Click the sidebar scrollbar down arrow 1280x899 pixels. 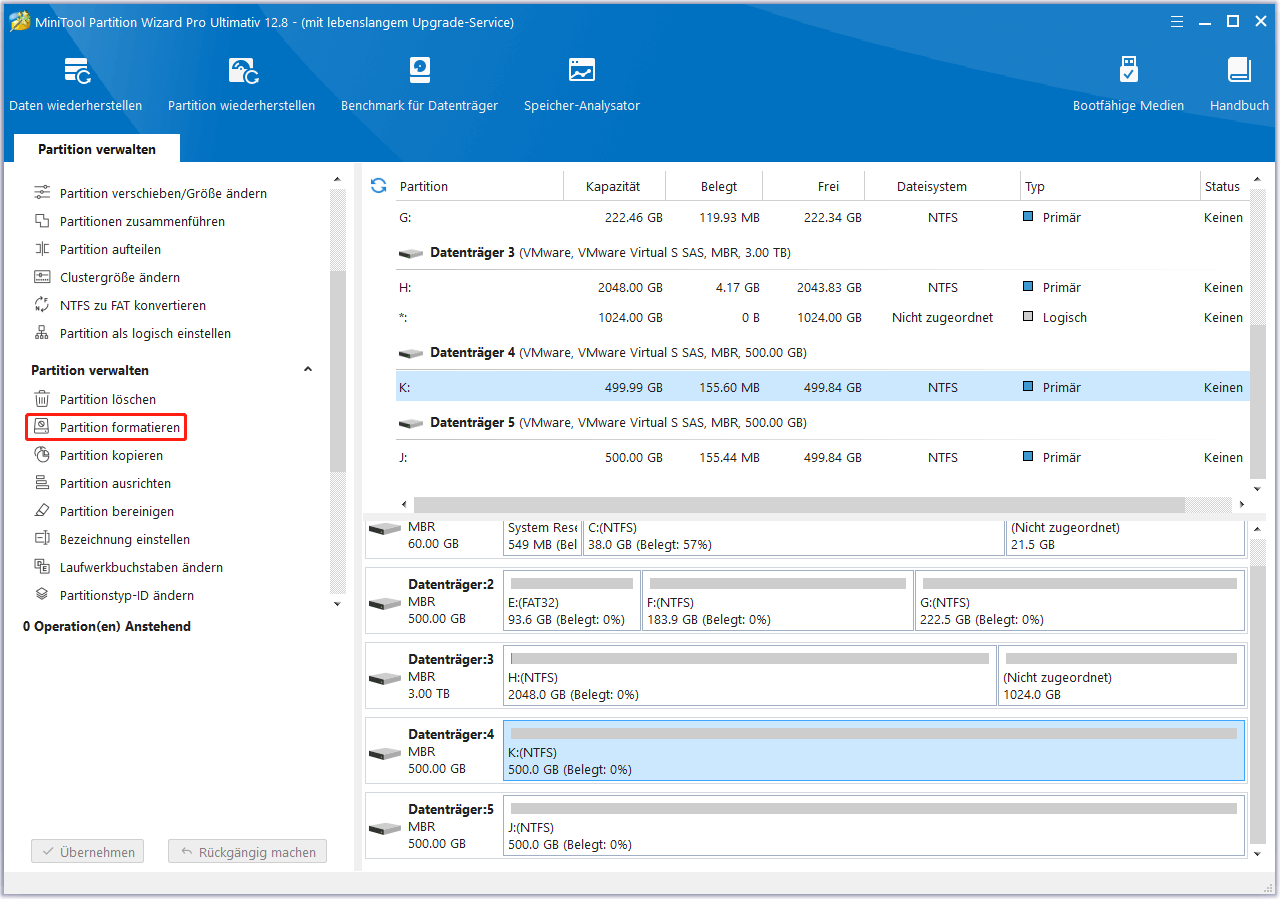click(337, 604)
